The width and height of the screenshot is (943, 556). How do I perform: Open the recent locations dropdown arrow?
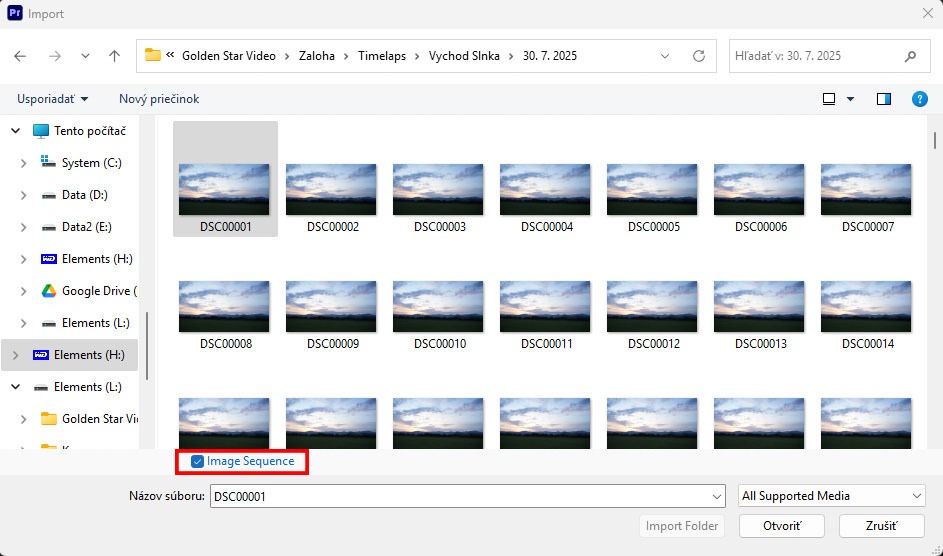[85, 56]
